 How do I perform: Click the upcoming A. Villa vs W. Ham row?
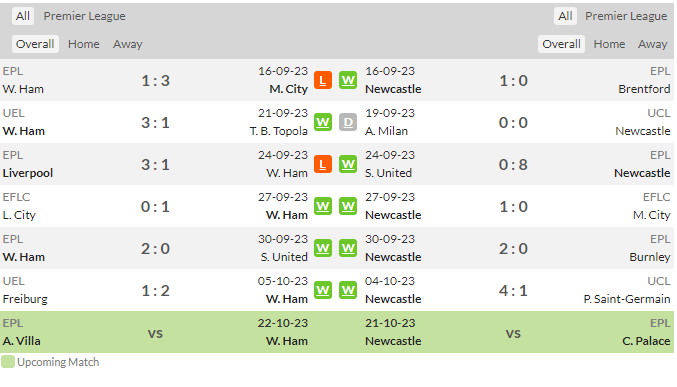coord(155,332)
